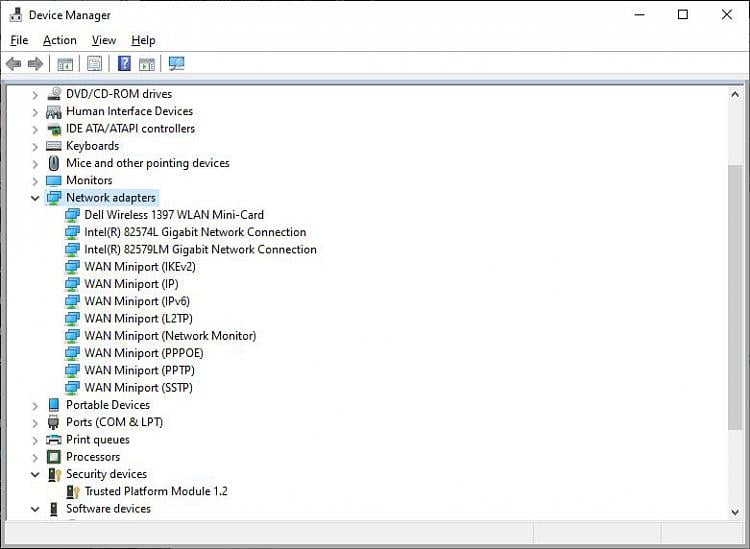This screenshot has width=750, height=549.
Task: Click the Trusted Platform Module 1.2 icon
Action: click(x=72, y=492)
